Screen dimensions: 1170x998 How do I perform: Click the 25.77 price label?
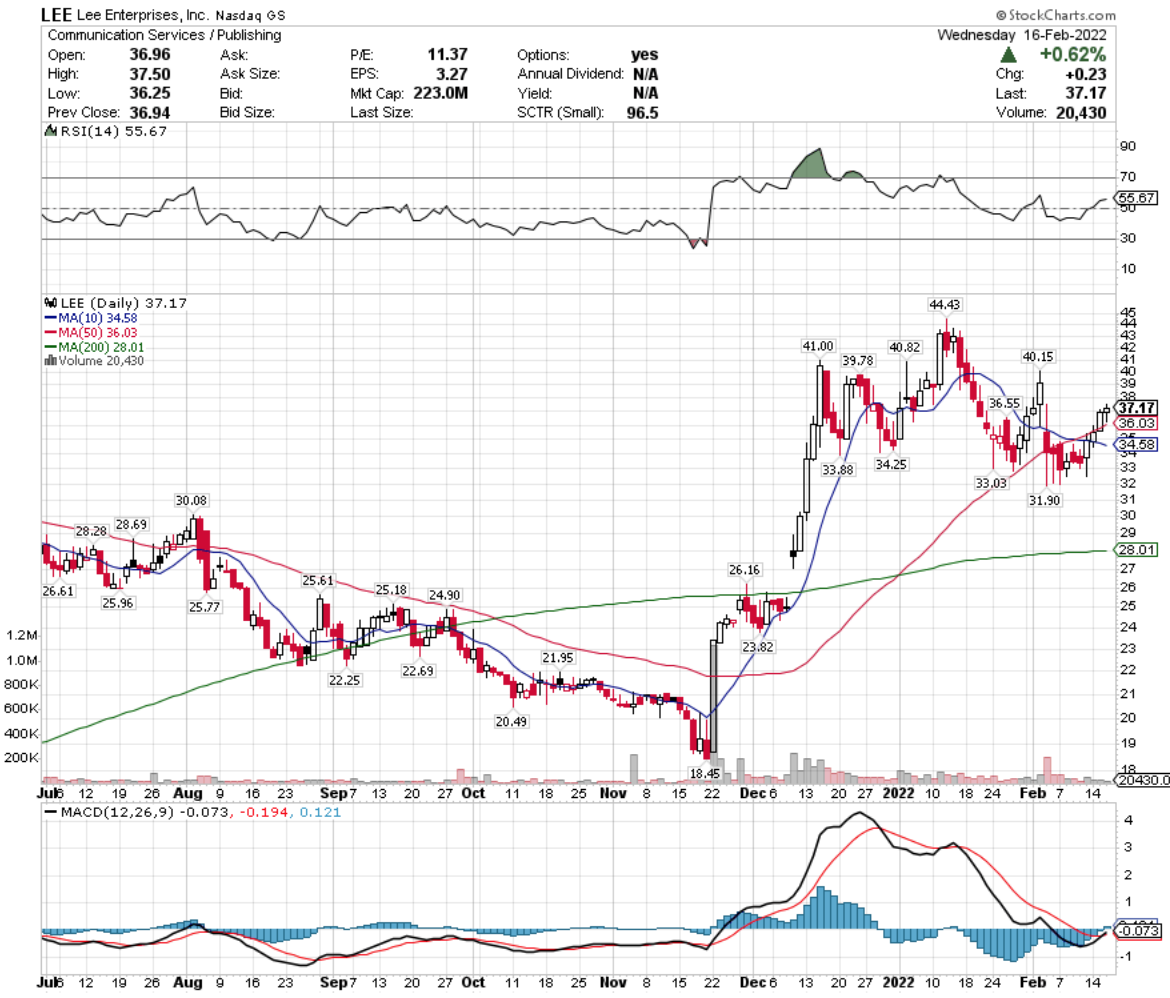(x=204, y=607)
